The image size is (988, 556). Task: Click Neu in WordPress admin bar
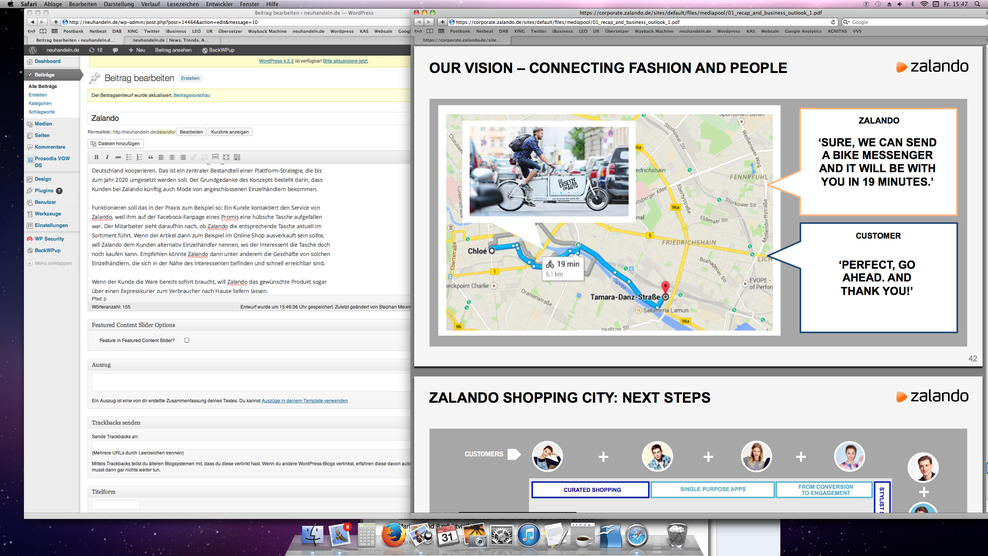tap(137, 50)
